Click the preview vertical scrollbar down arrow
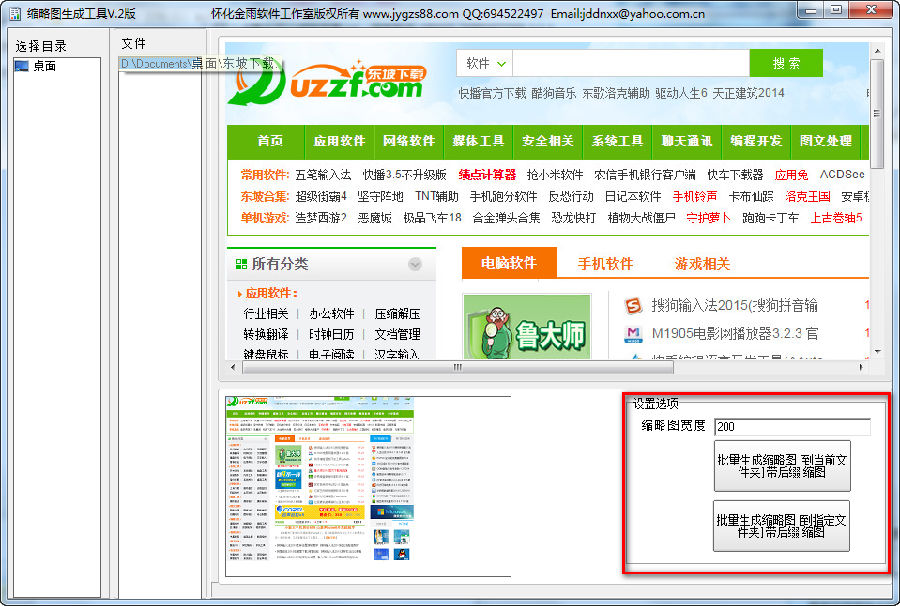 coord(876,351)
